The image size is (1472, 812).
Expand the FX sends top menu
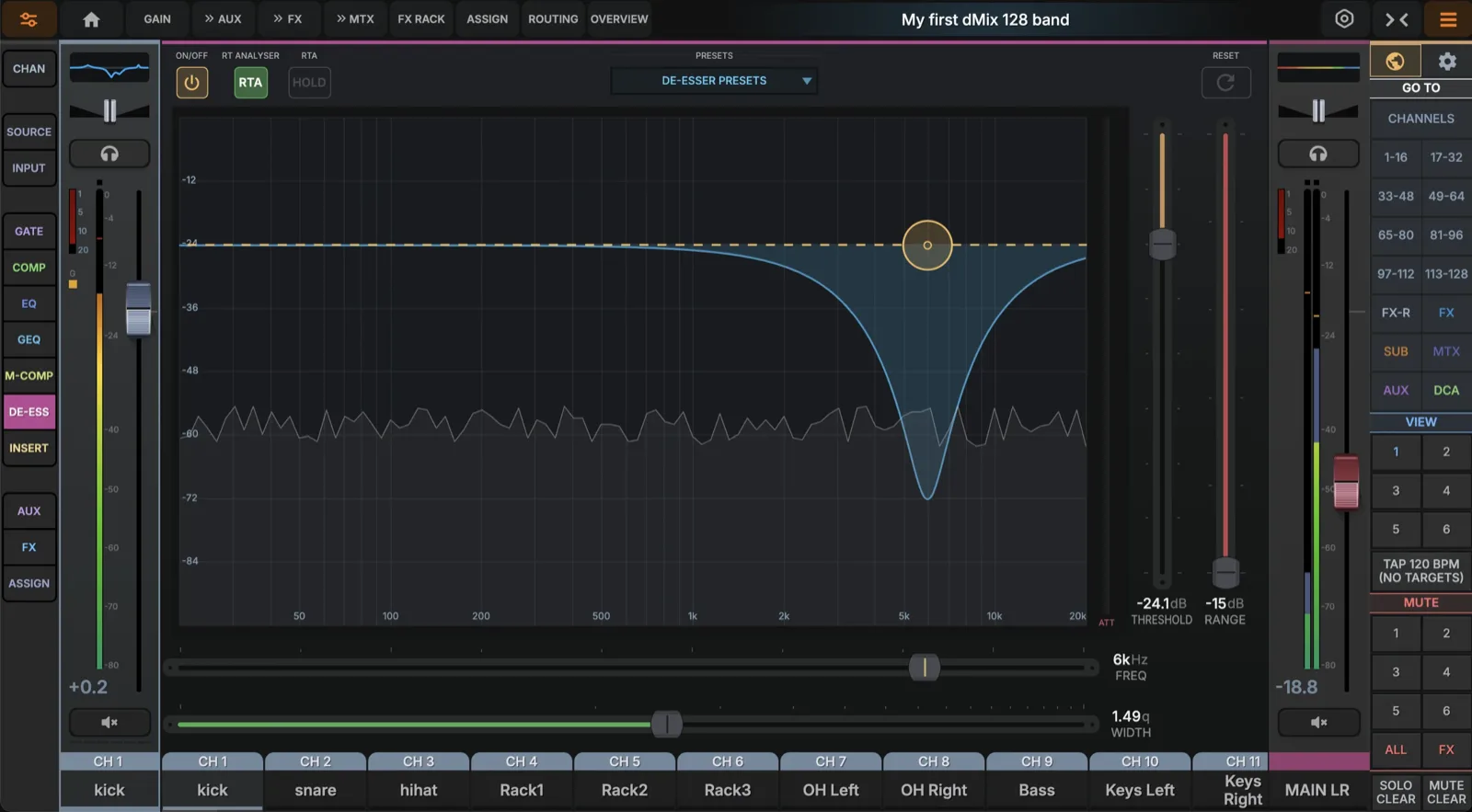pos(287,19)
